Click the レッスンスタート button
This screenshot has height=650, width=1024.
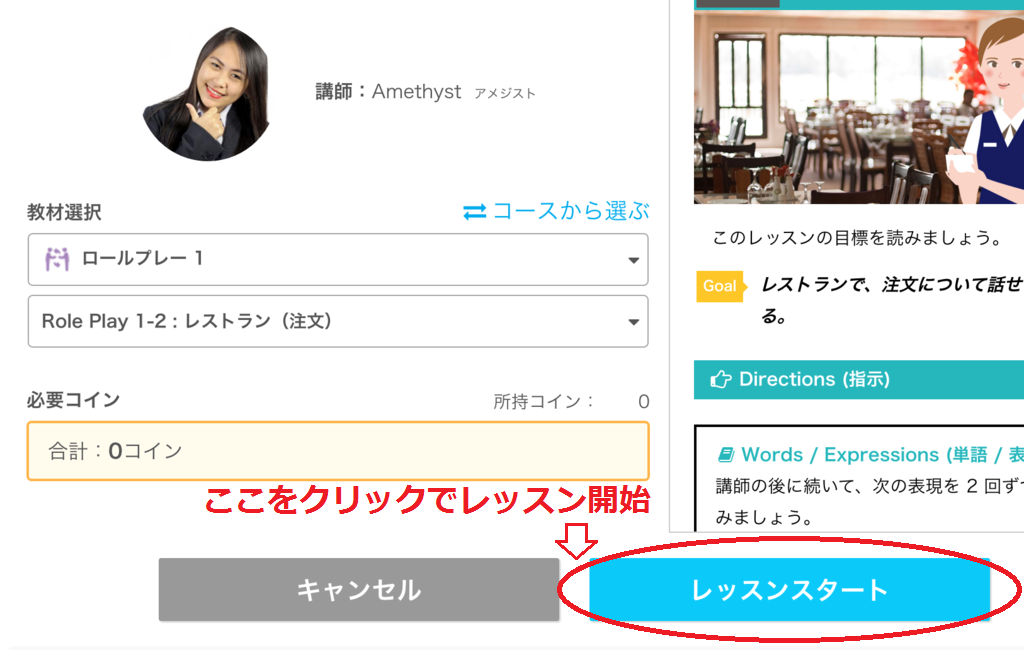(790, 589)
